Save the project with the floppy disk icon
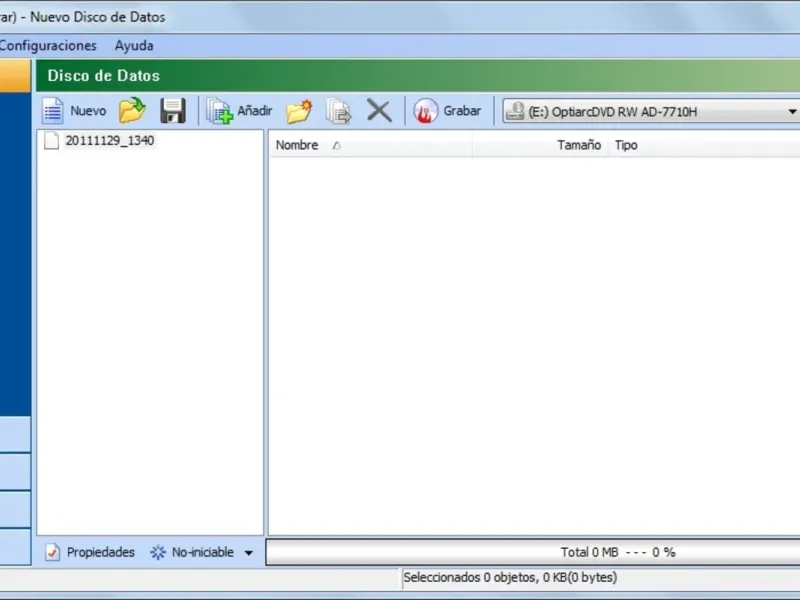Screen dimensions: 800x600 pos(172,111)
